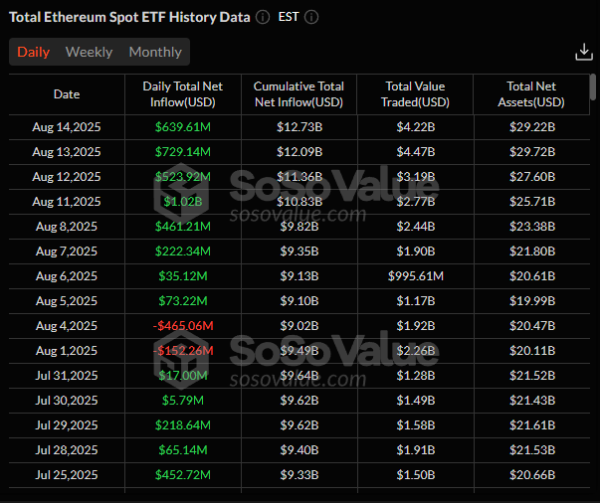Click the -$465.06M outflow value
This screenshot has width=600, height=503.
pos(183,326)
